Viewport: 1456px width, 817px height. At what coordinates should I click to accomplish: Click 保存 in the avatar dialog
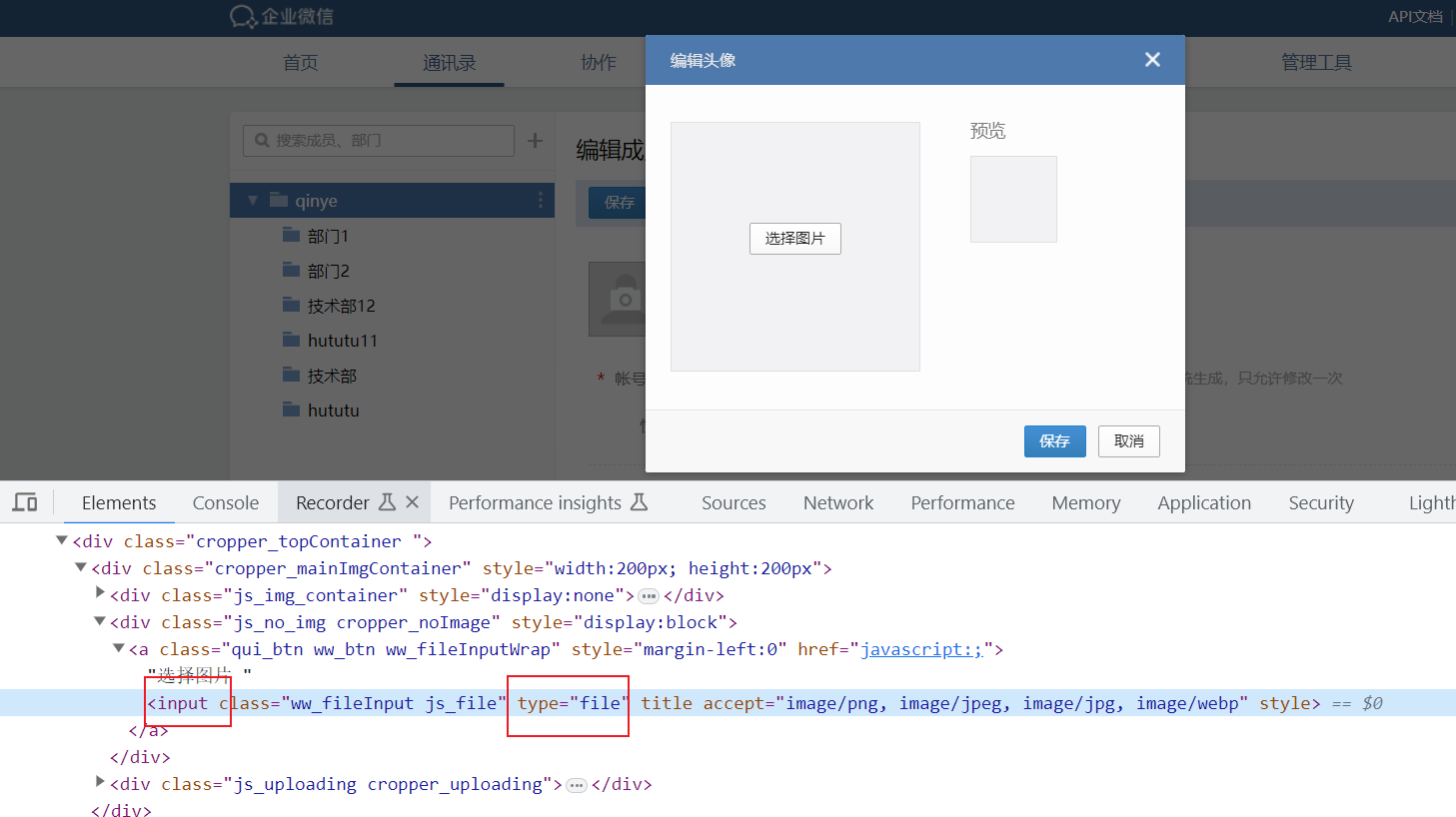1055,441
